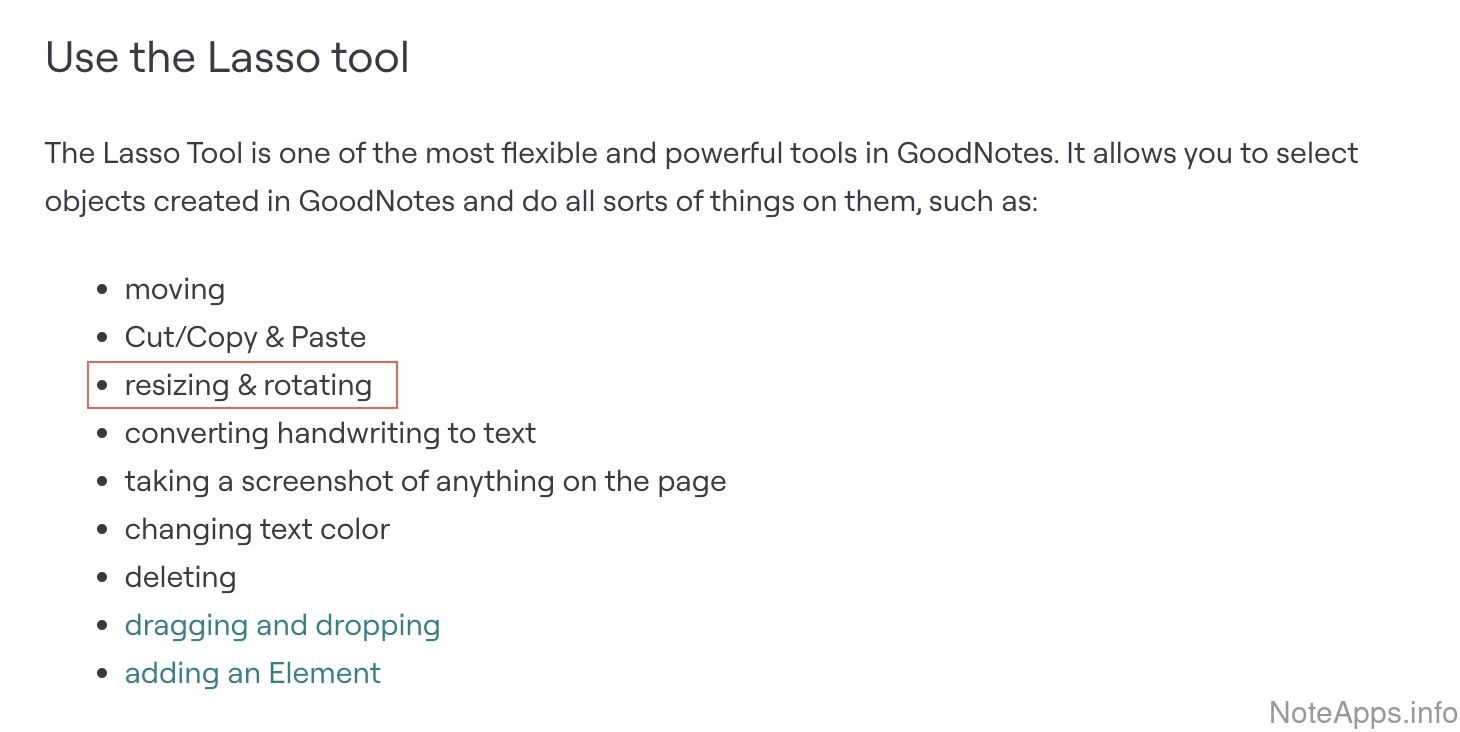Viewport: 1460px width, 732px height.
Task: Click the bullet before 'converting handwriting to text'
Action: pyautogui.click(x=102, y=435)
